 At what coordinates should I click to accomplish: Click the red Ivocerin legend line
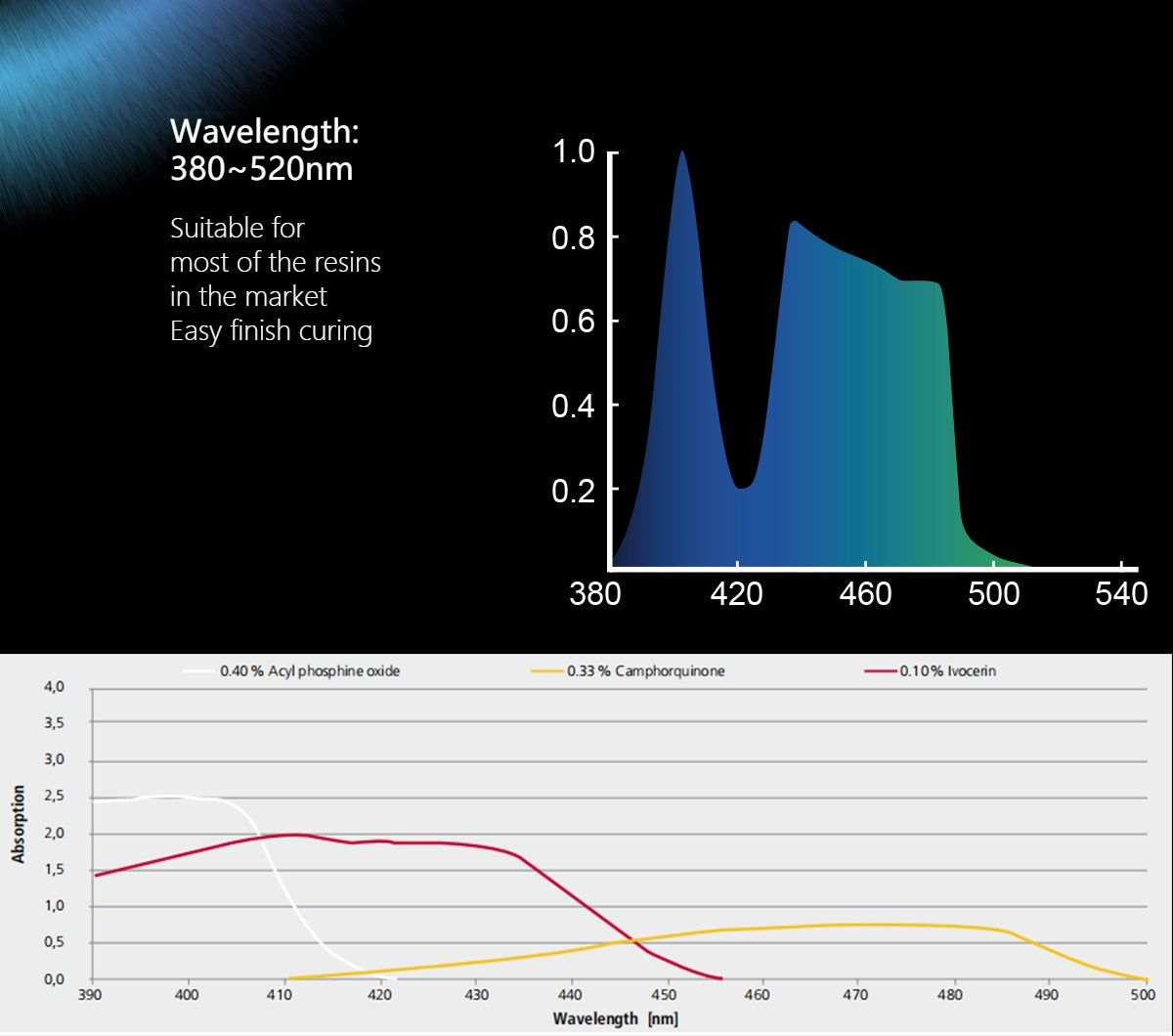(882, 671)
